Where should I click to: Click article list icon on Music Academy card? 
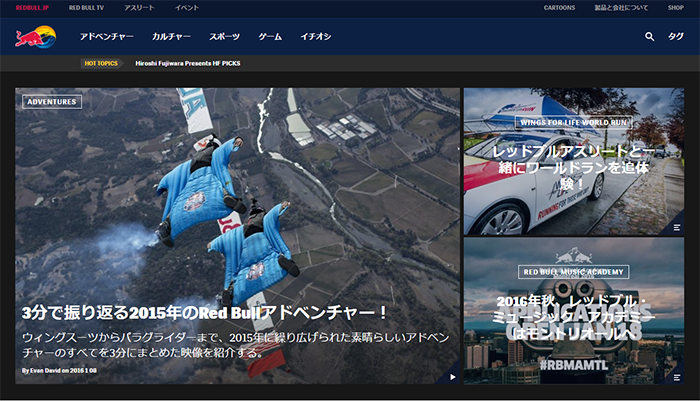coord(677,377)
